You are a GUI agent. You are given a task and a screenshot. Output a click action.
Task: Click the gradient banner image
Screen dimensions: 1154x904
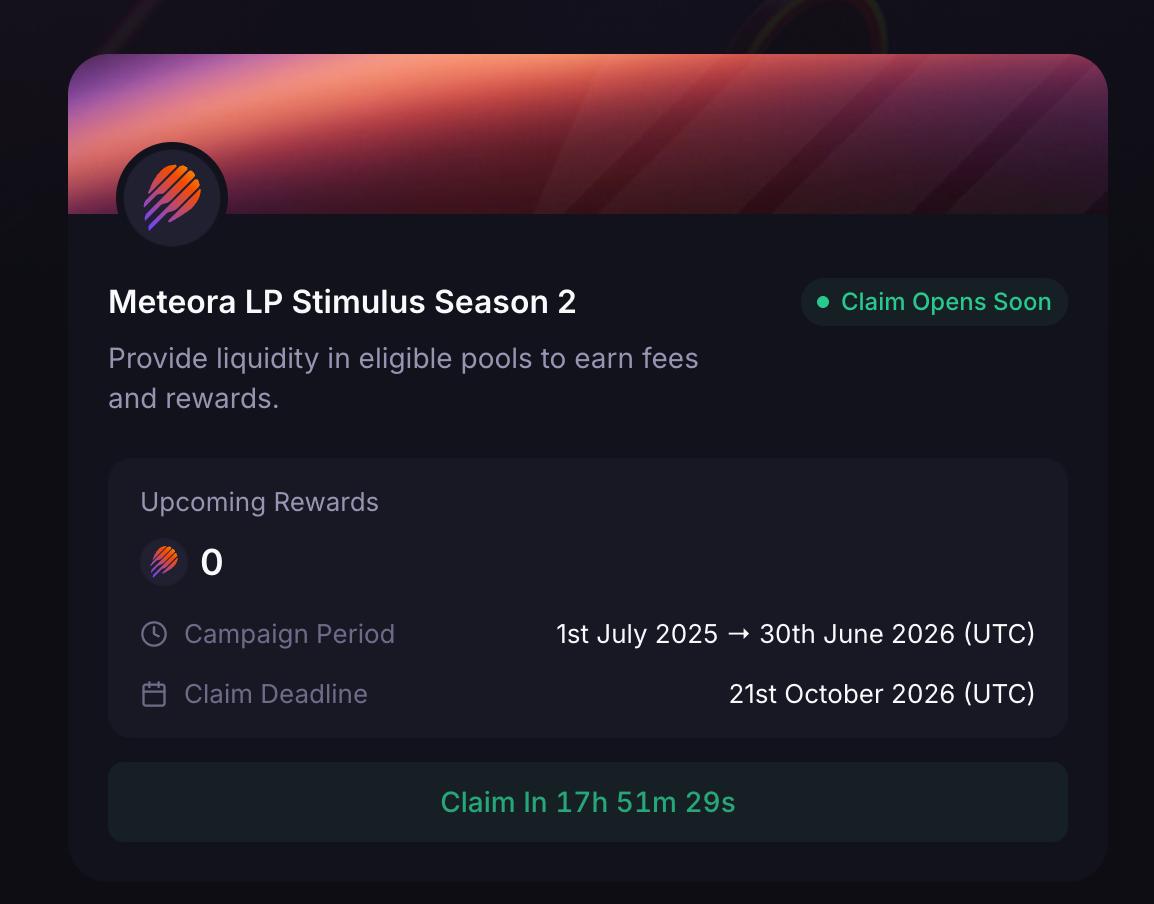(x=587, y=134)
